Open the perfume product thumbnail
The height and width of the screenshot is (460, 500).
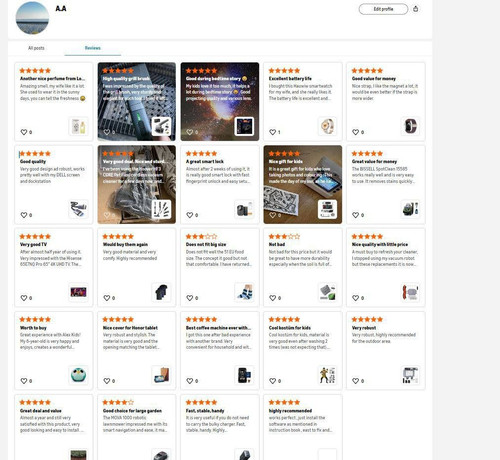(79, 126)
